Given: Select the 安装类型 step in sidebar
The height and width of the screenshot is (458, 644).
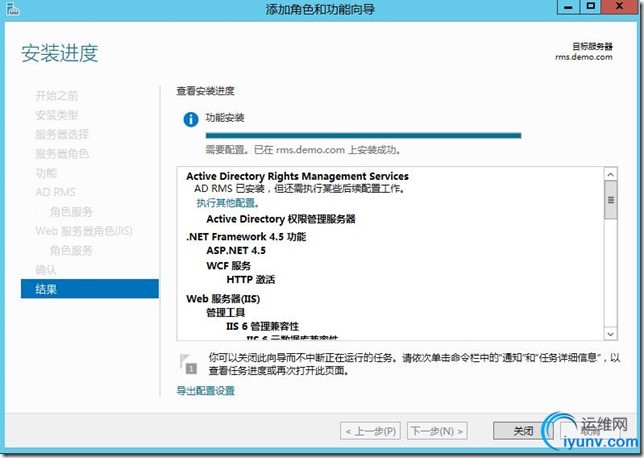Looking at the screenshot, I should [x=57, y=115].
